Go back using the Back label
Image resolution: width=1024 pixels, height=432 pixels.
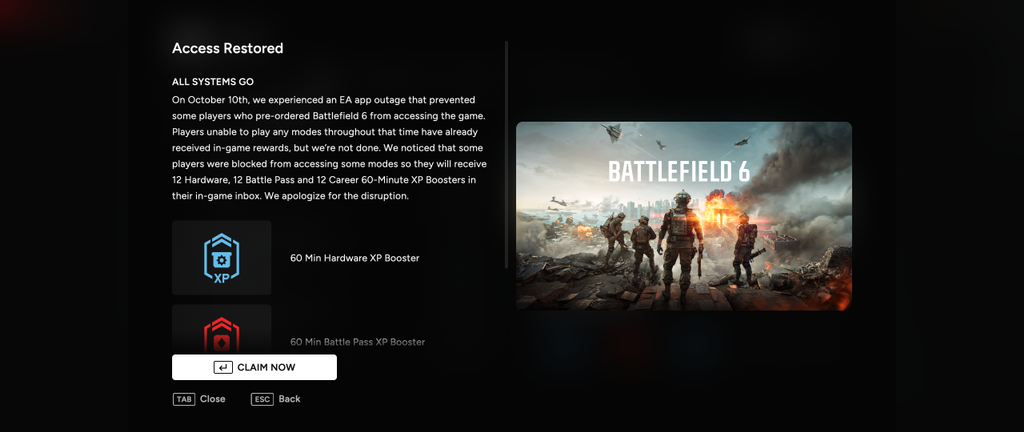pyautogui.click(x=289, y=399)
